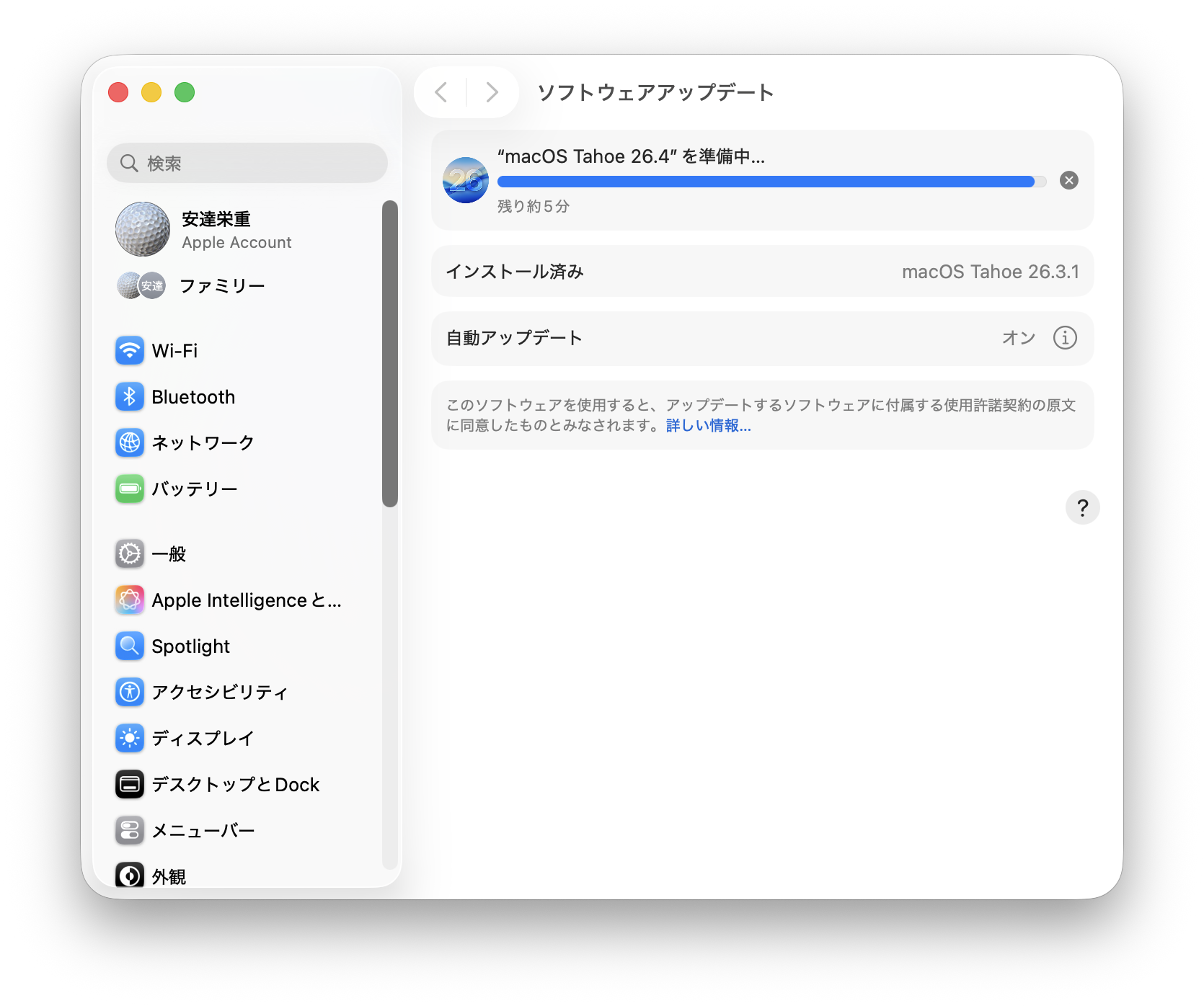Select the ネットワーク globe icon
Screen dimensions: 1204x1006
click(x=130, y=442)
